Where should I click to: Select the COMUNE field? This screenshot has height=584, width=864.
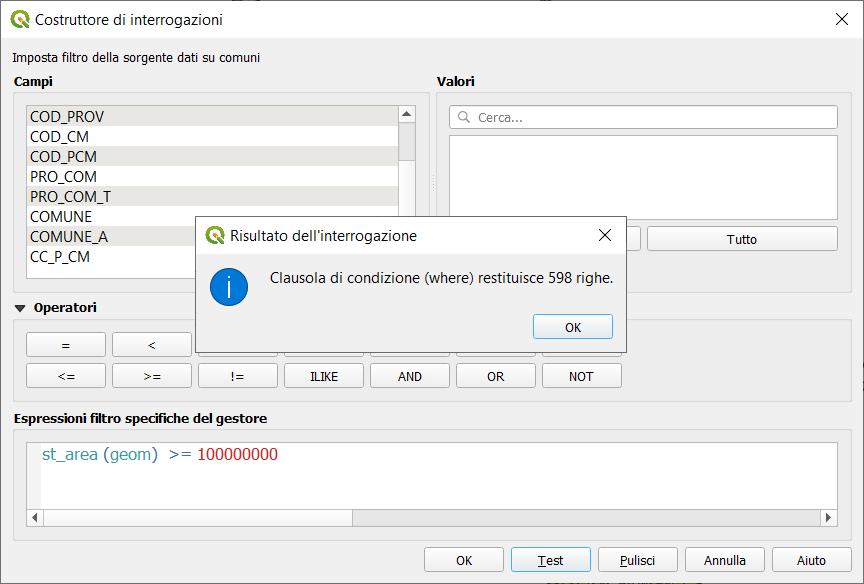coord(61,217)
